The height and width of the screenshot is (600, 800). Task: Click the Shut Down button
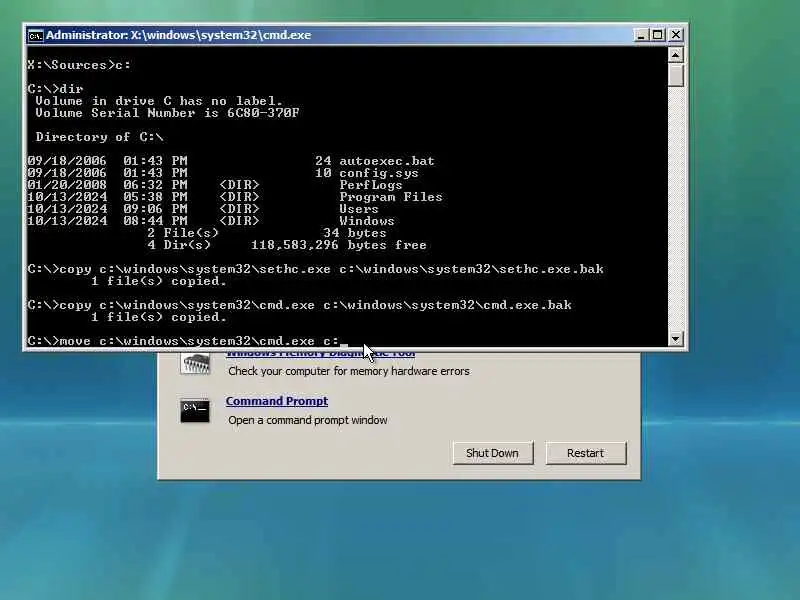tap(492, 453)
